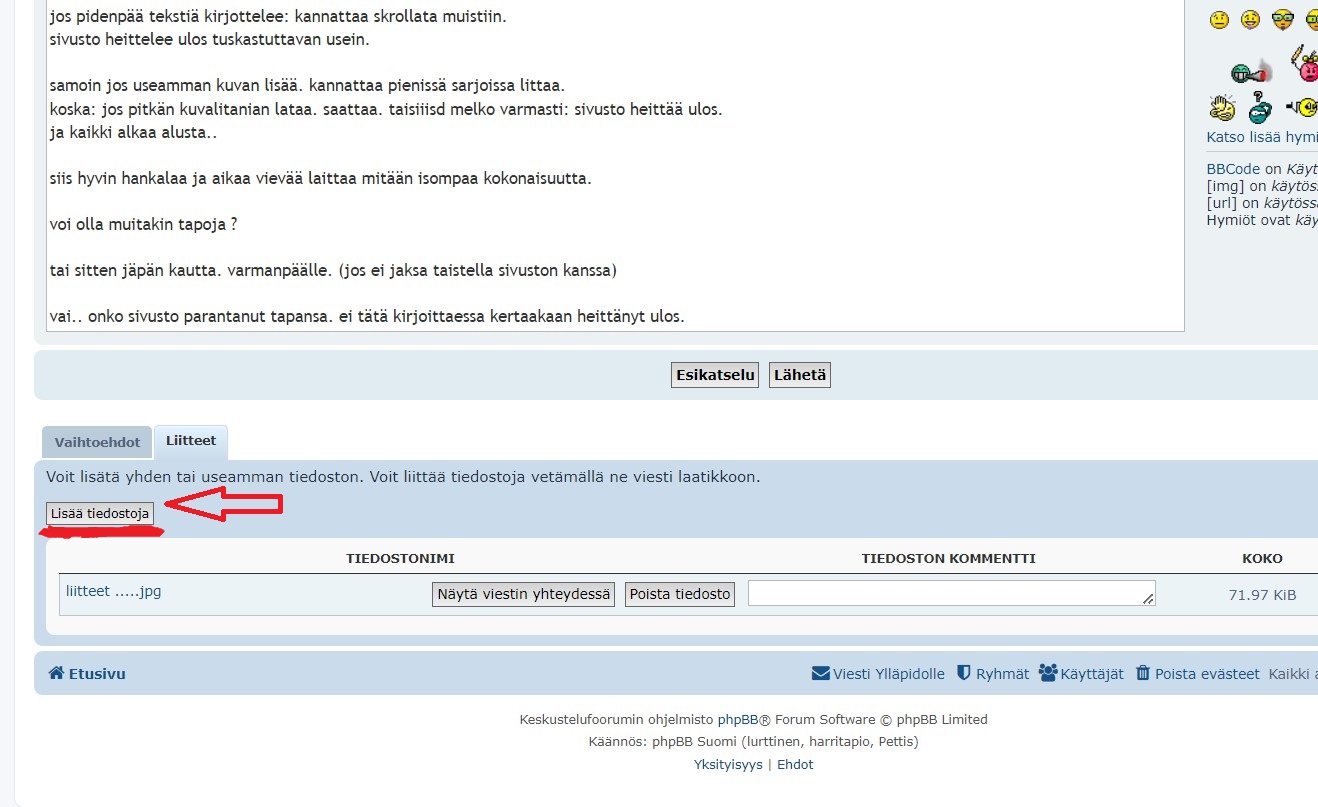The width and height of the screenshot is (1318, 807).
Task: Remove attachment with Poista tiedosto
Action: (x=680, y=594)
